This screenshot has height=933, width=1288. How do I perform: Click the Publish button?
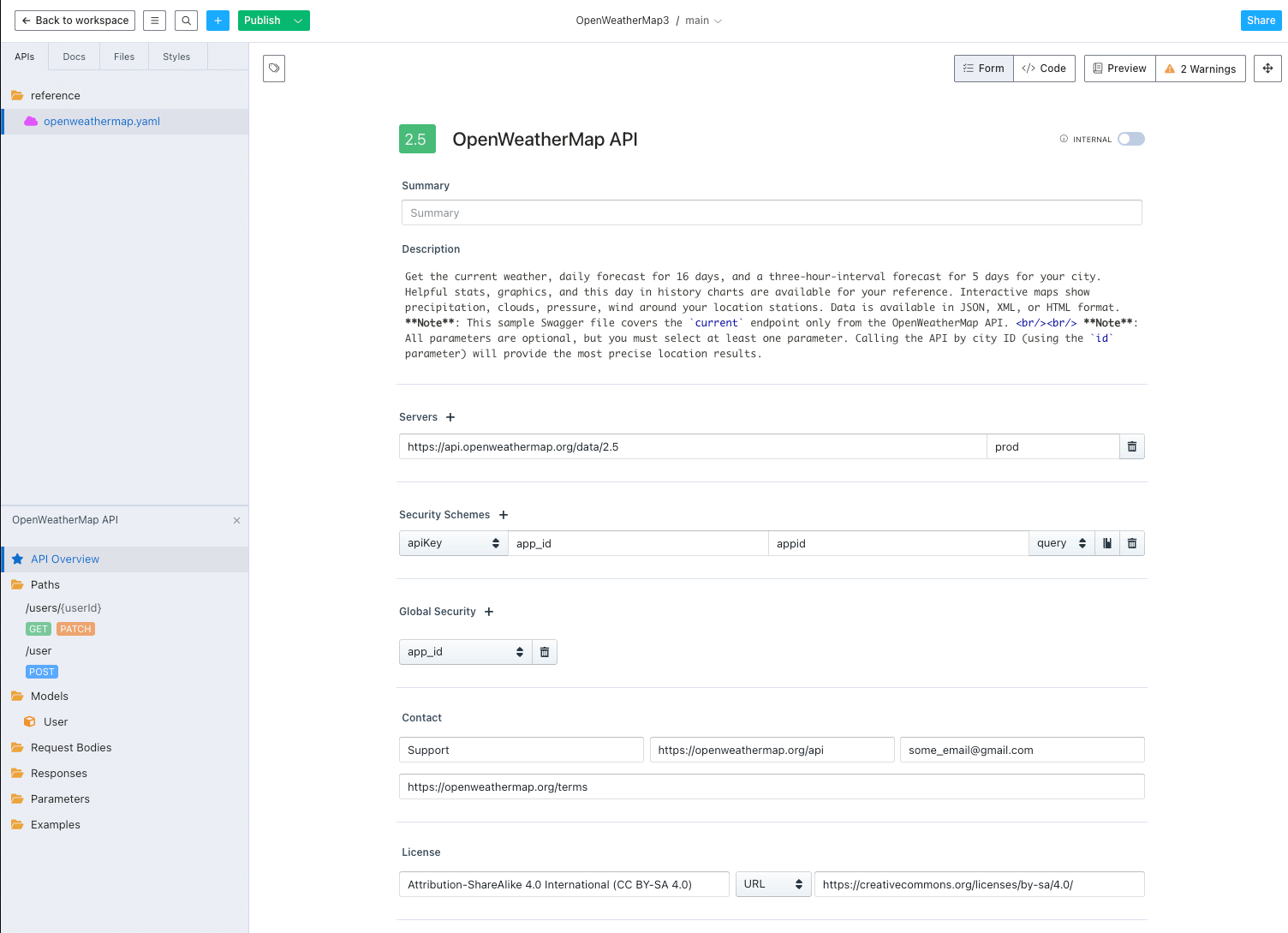pos(262,21)
